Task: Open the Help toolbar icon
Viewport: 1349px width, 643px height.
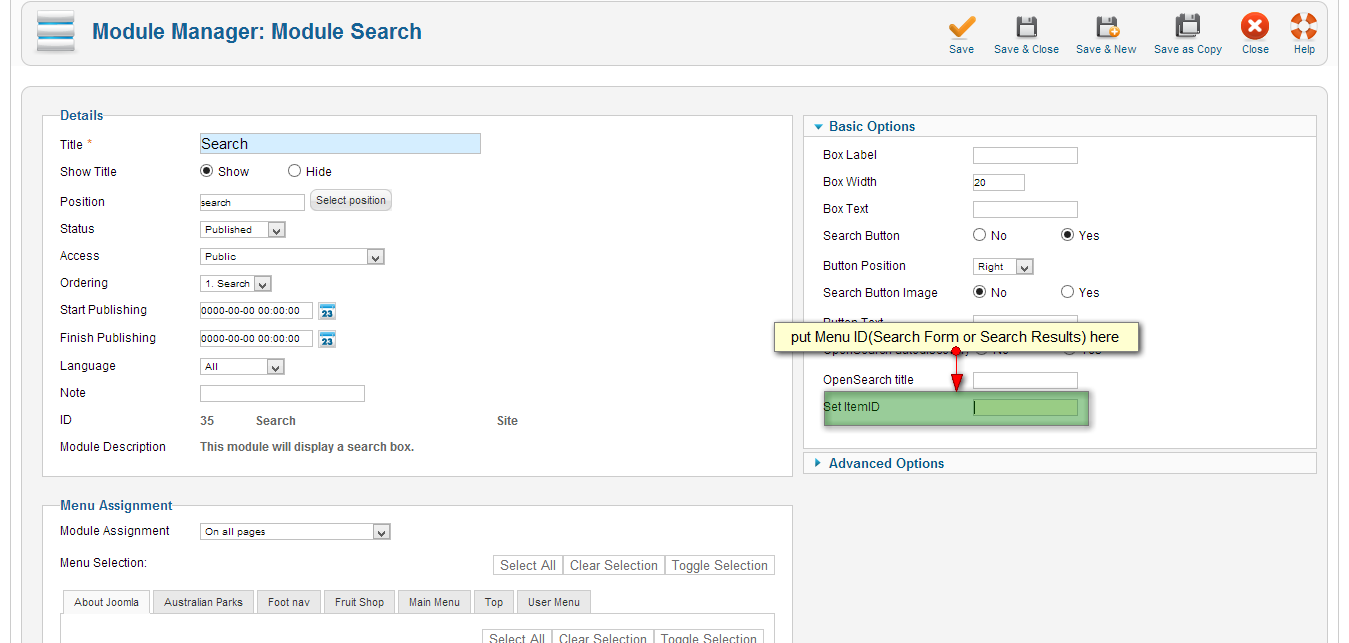Action: (x=1303, y=27)
